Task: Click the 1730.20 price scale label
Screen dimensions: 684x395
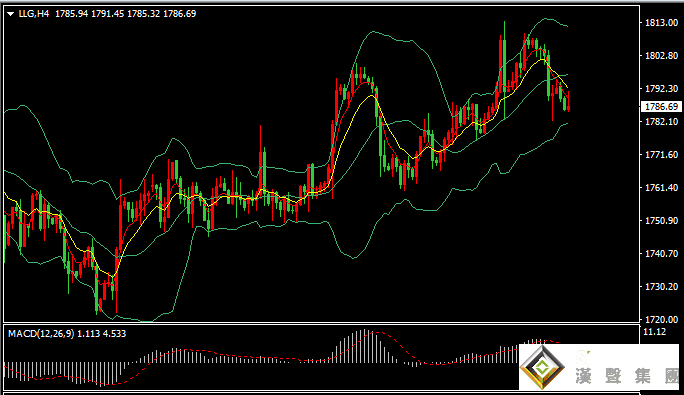Action: tap(661, 286)
